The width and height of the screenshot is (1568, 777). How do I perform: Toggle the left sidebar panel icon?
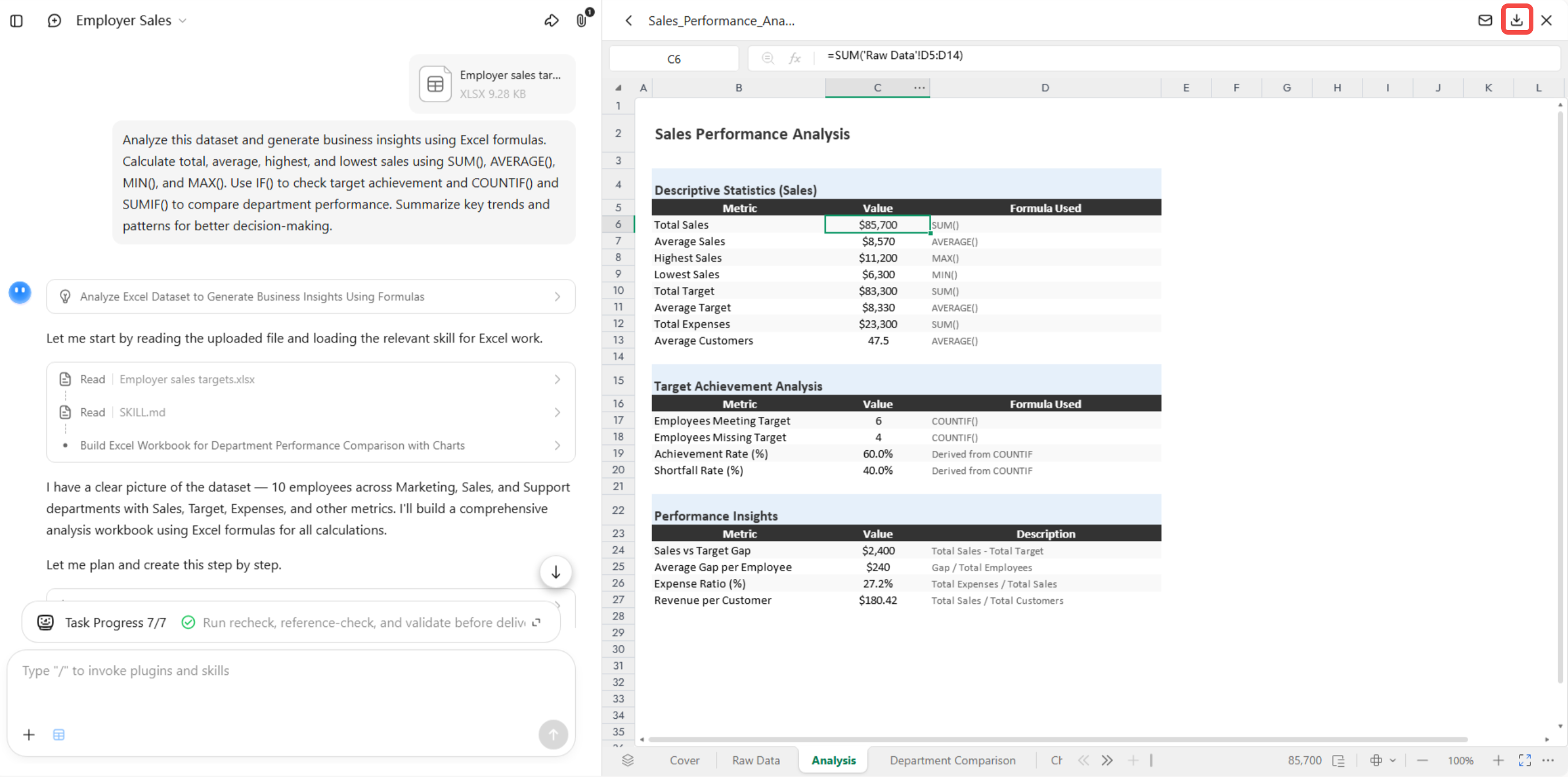[x=16, y=21]
